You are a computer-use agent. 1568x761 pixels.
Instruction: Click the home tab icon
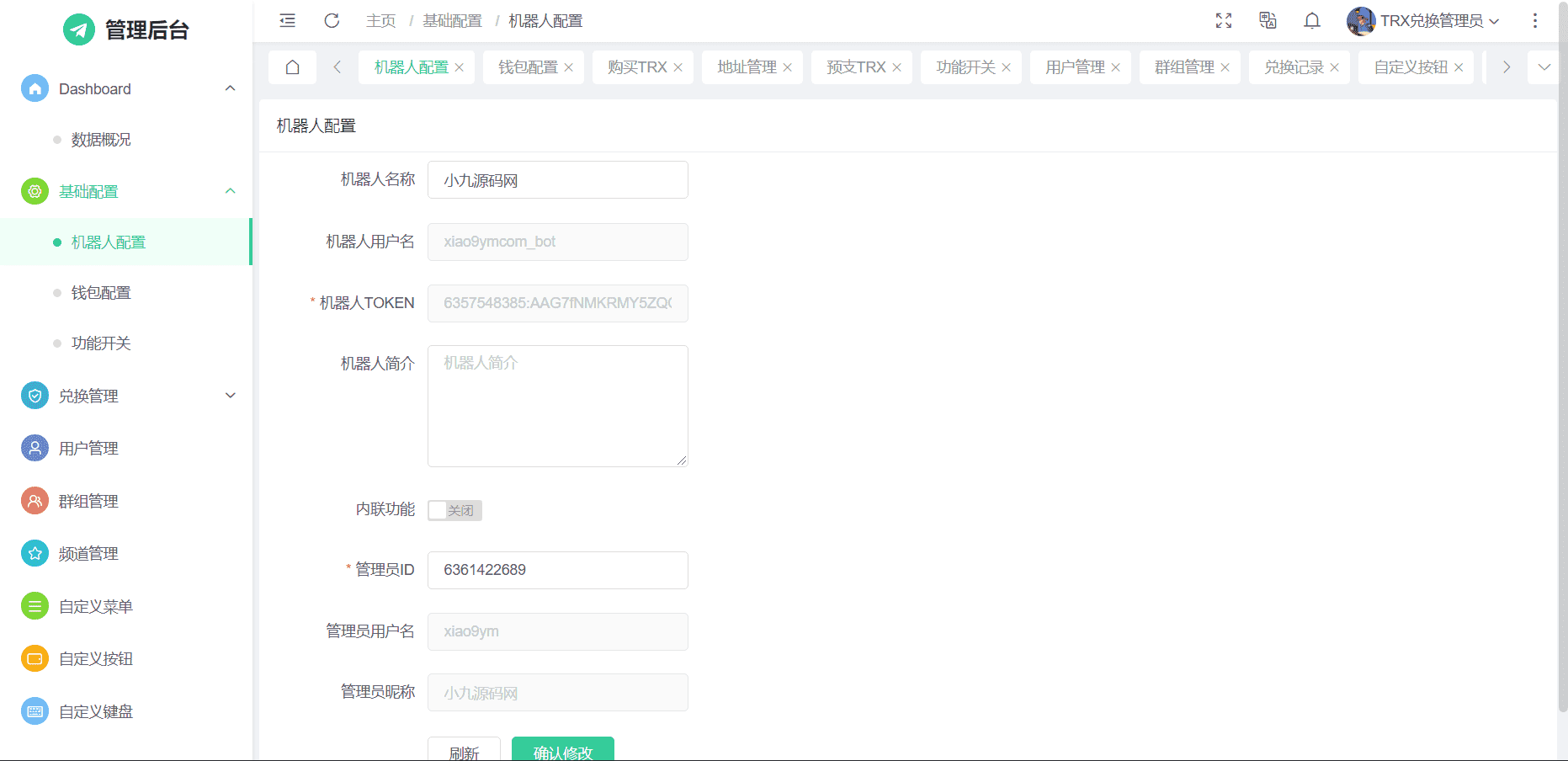tap(292, 67)
